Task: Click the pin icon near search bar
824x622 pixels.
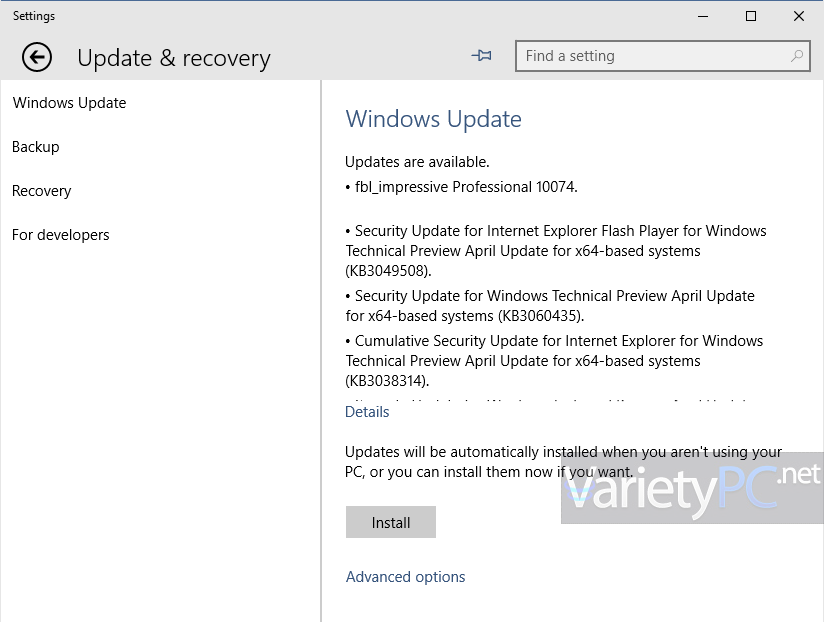Action: (481, 56)
